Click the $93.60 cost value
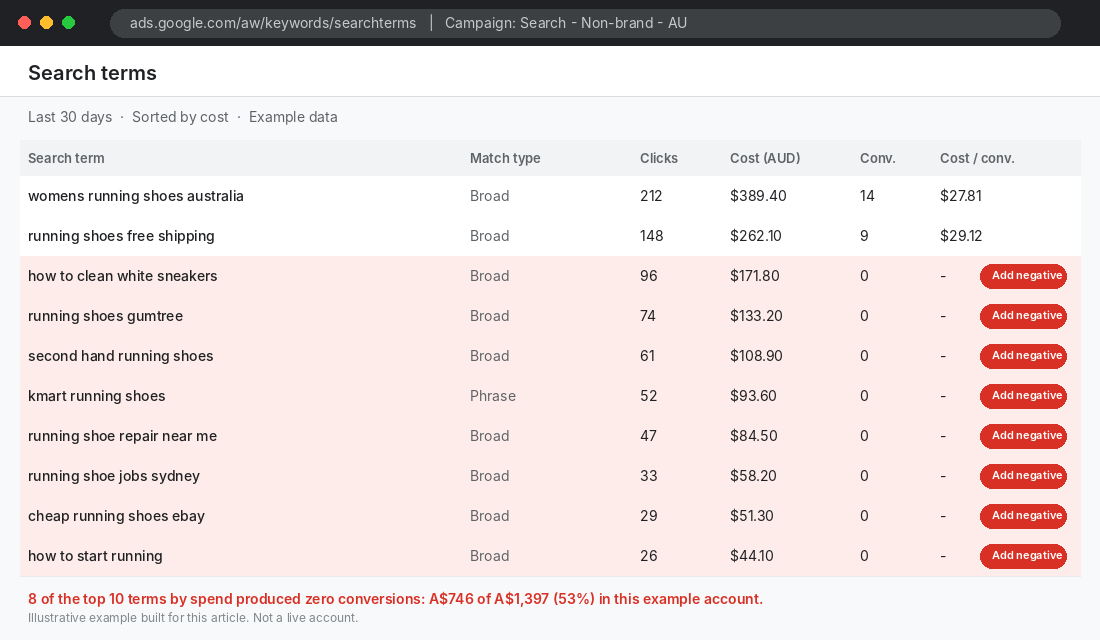 pyautogui.click(x=753, y=396)
